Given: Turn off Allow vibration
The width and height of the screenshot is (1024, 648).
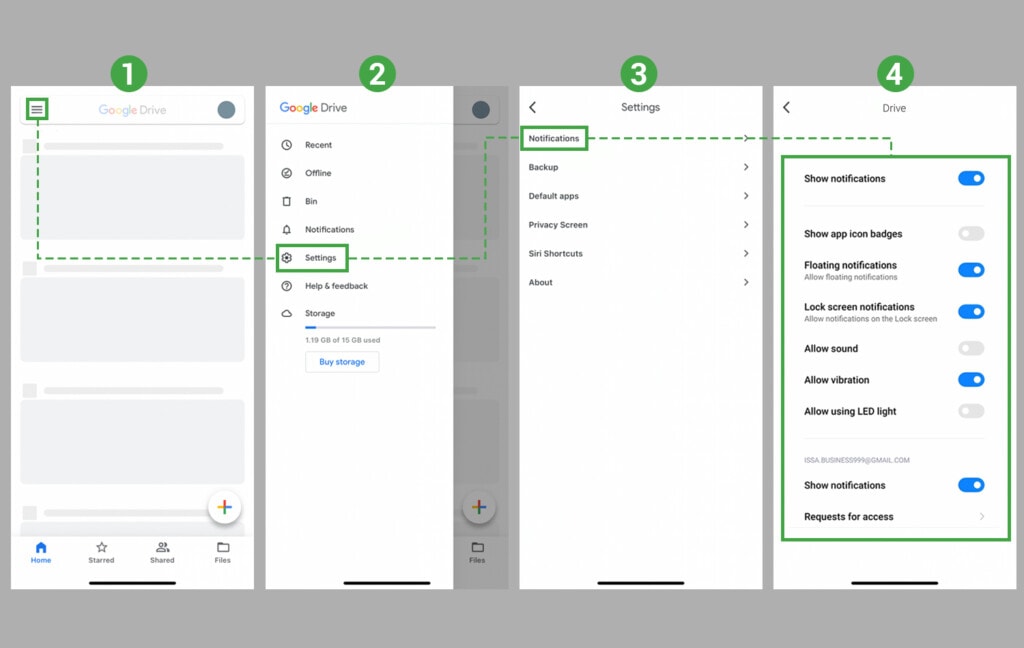Looking at the screenshot, I should (x=971, y=380).
